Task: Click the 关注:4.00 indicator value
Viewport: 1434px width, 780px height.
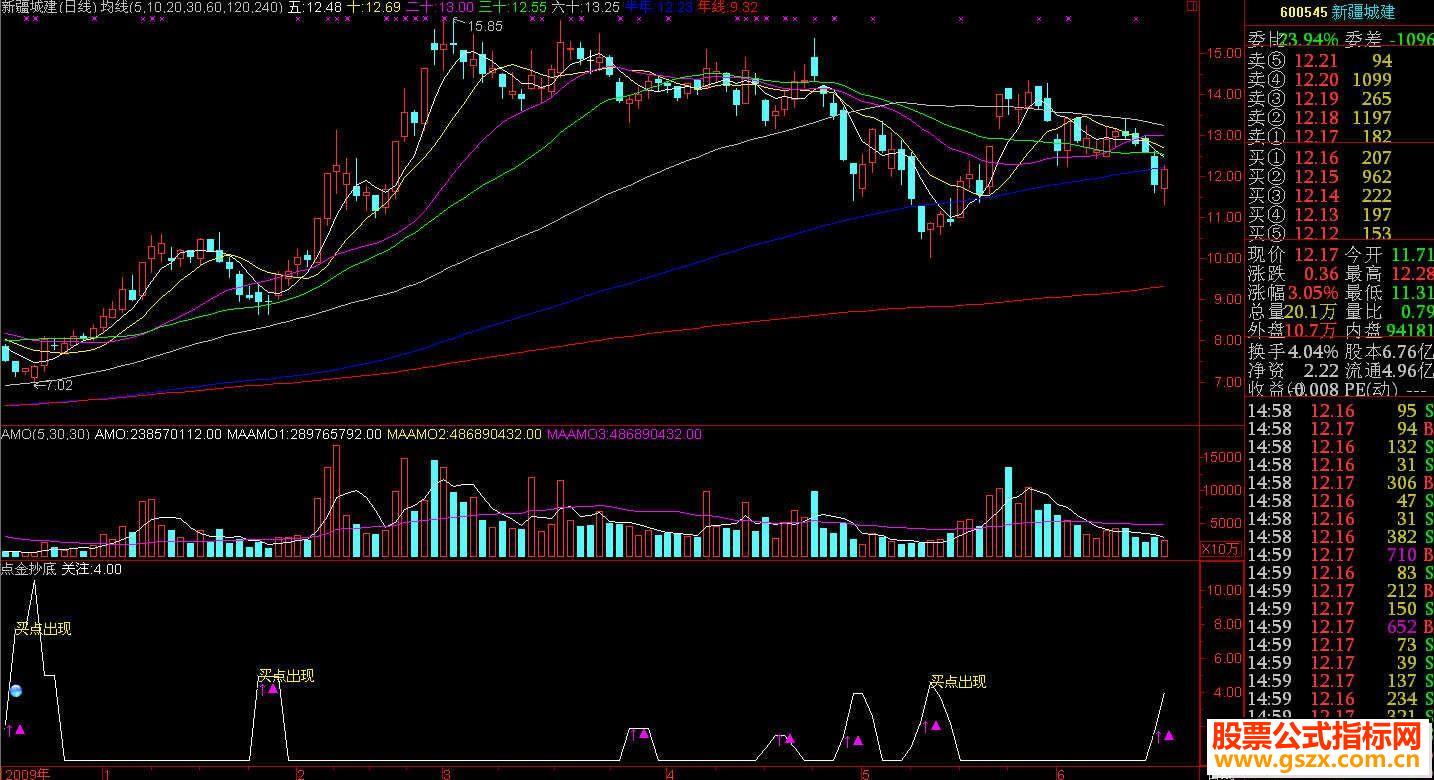Action: (x=92, y=569)
